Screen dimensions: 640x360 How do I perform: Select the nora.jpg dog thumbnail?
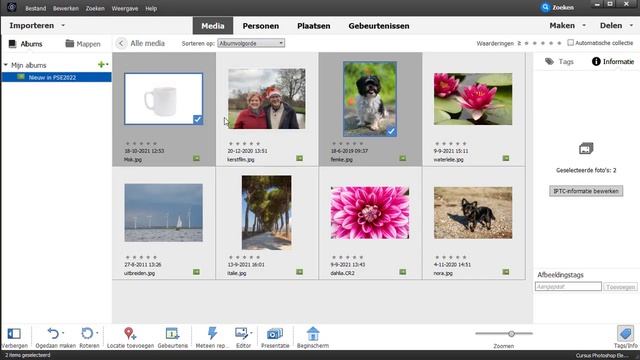click(473, 213)
